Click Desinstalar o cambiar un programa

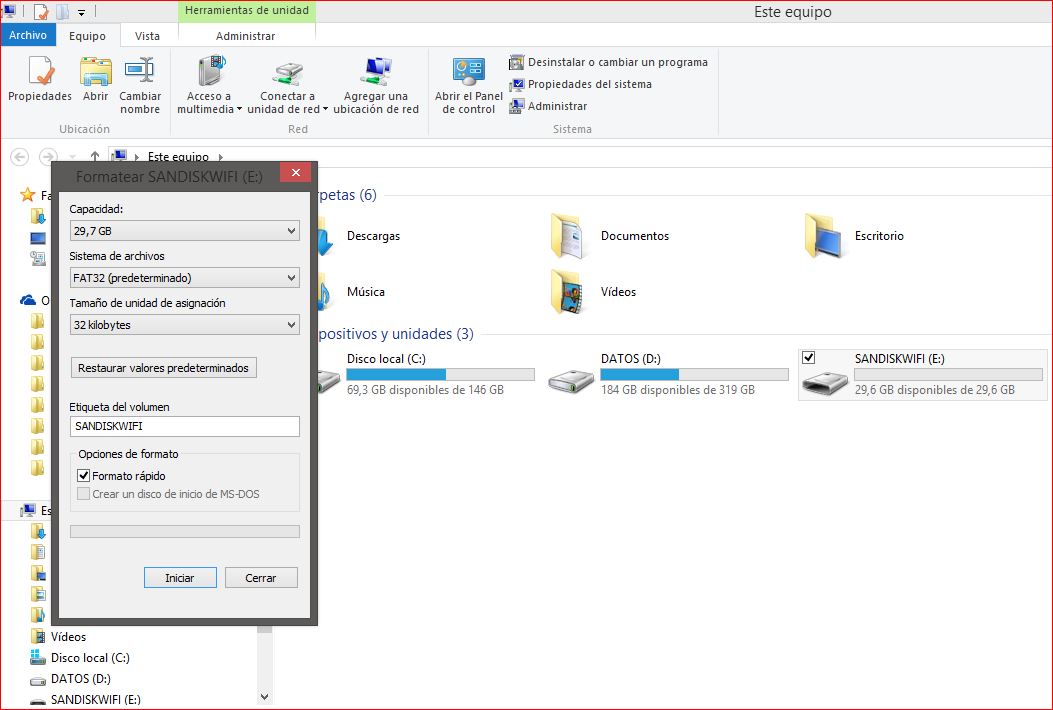(617, 62)
